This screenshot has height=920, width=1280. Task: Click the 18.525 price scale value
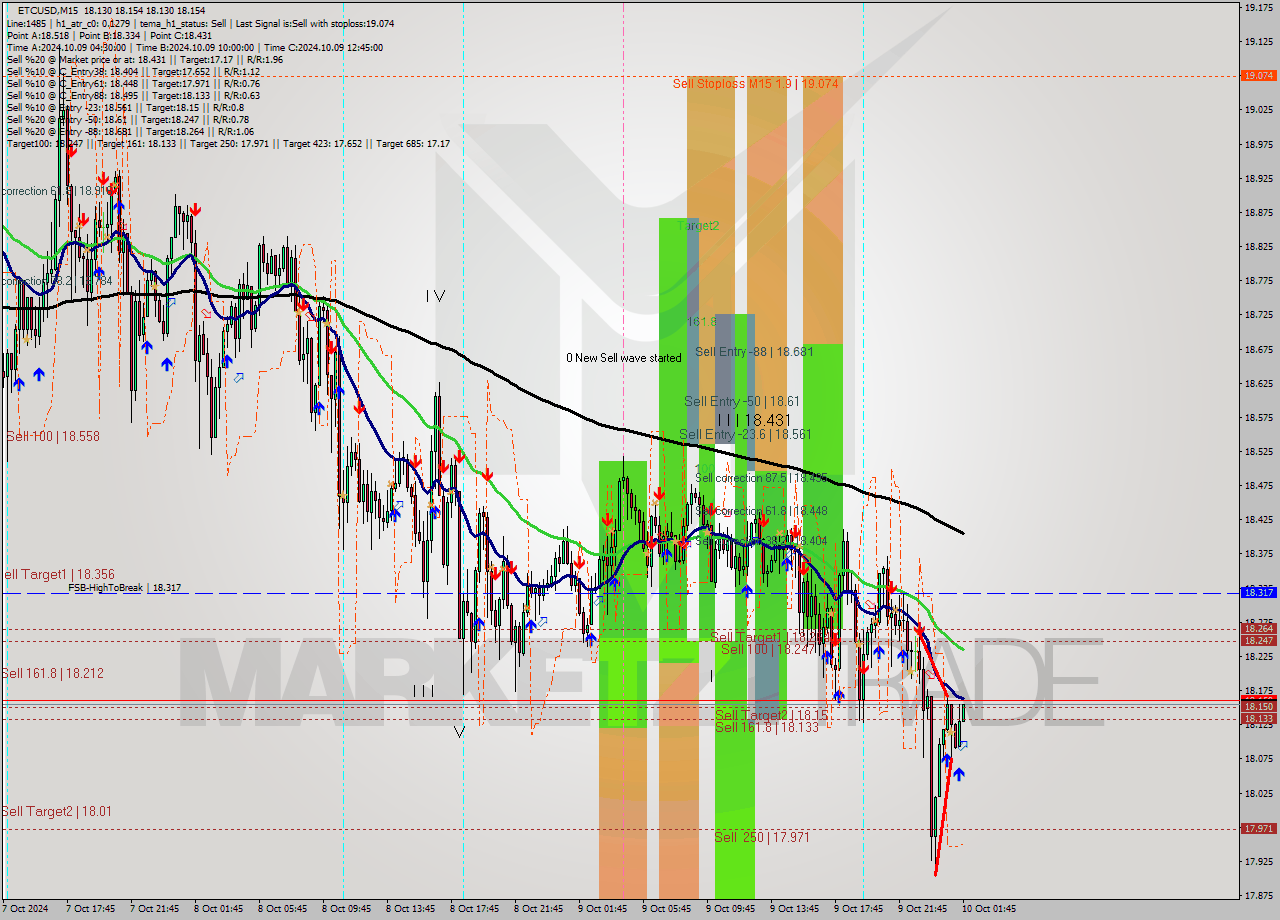pos(1258,452)
